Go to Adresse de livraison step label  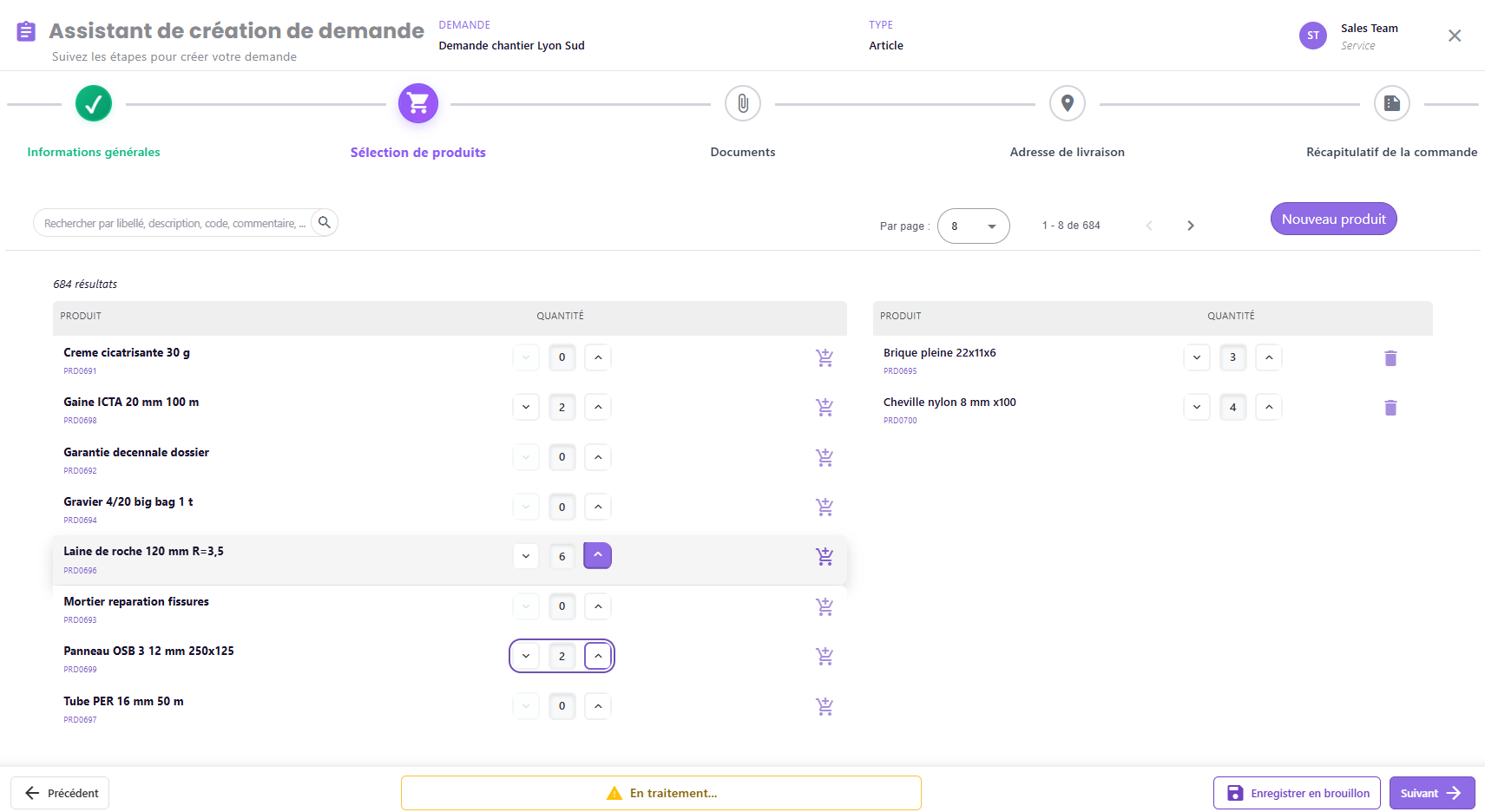tap(1068, 152)
